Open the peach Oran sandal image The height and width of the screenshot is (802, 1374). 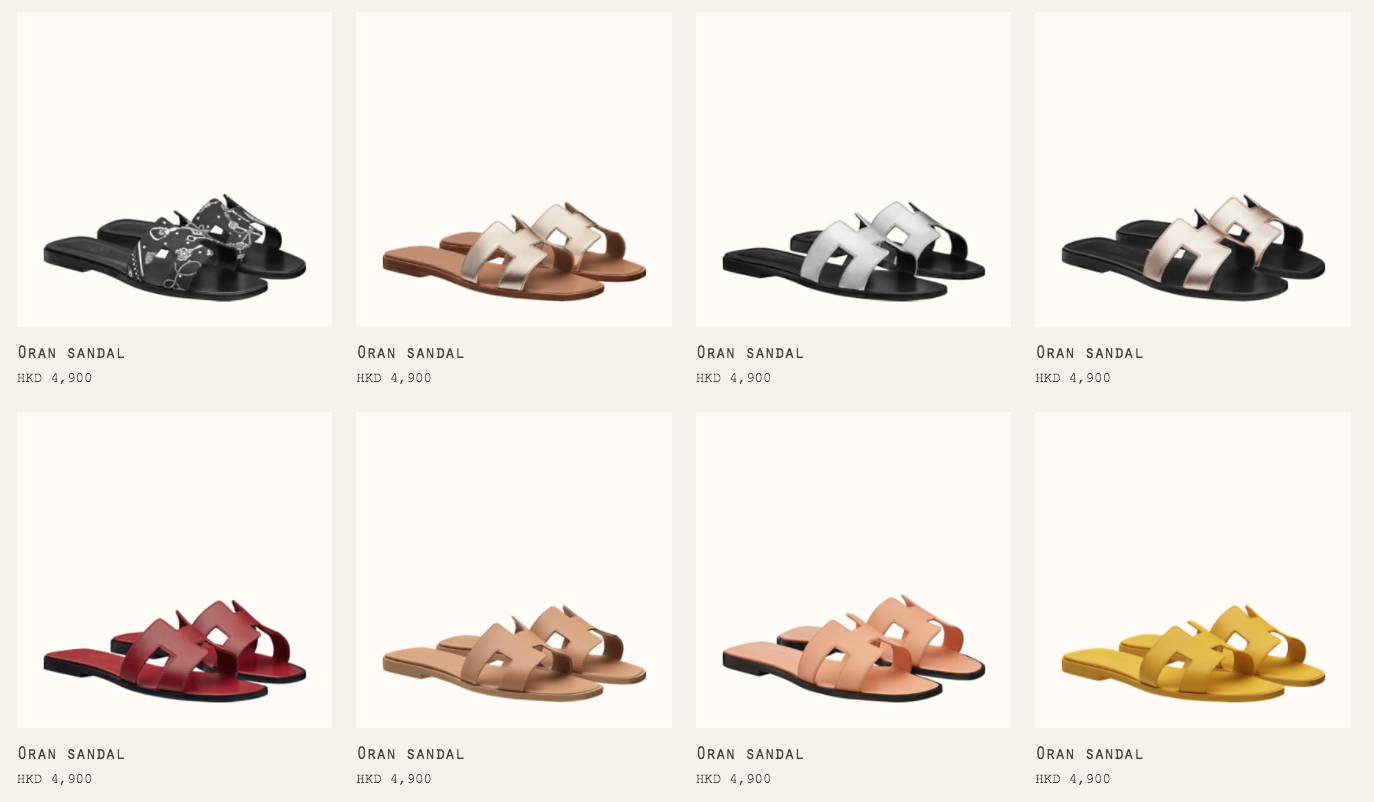[x=853, y=570]
